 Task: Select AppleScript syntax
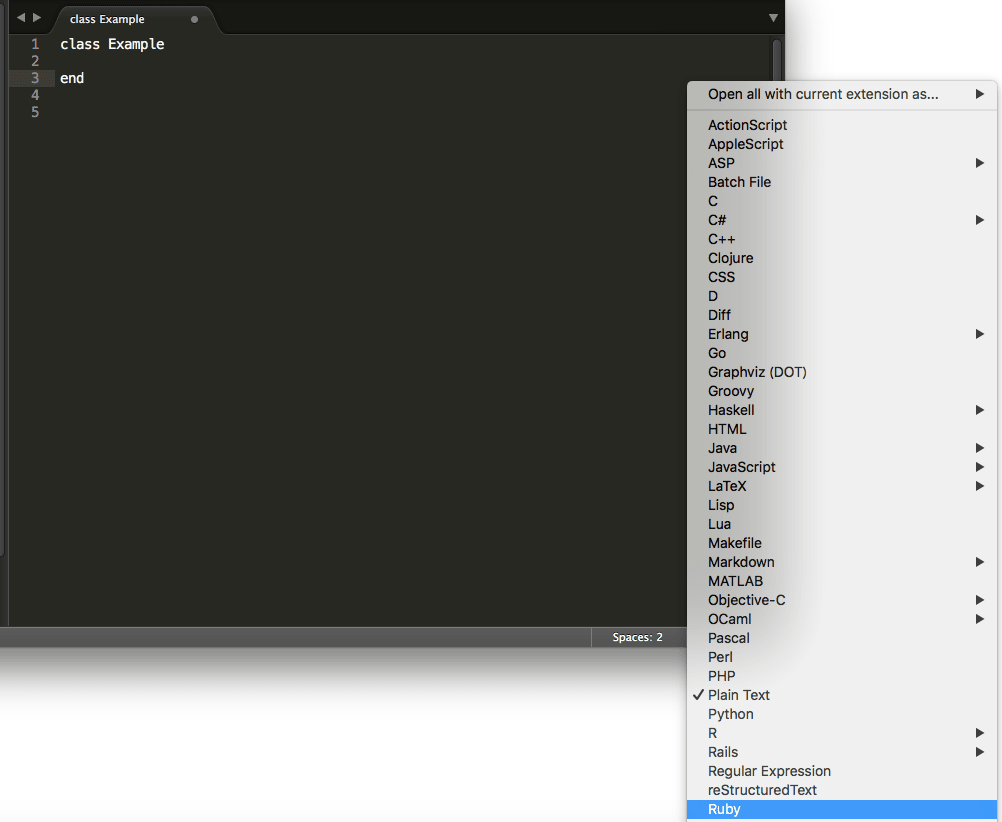842,144
